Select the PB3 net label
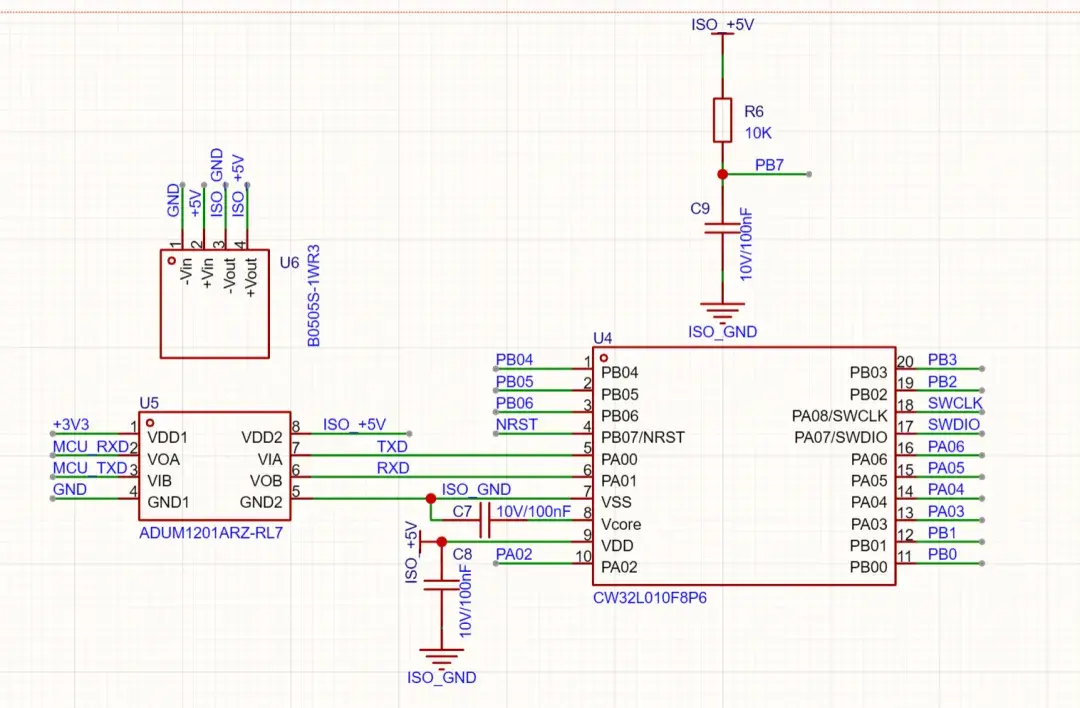 click(x=942, y=360)
